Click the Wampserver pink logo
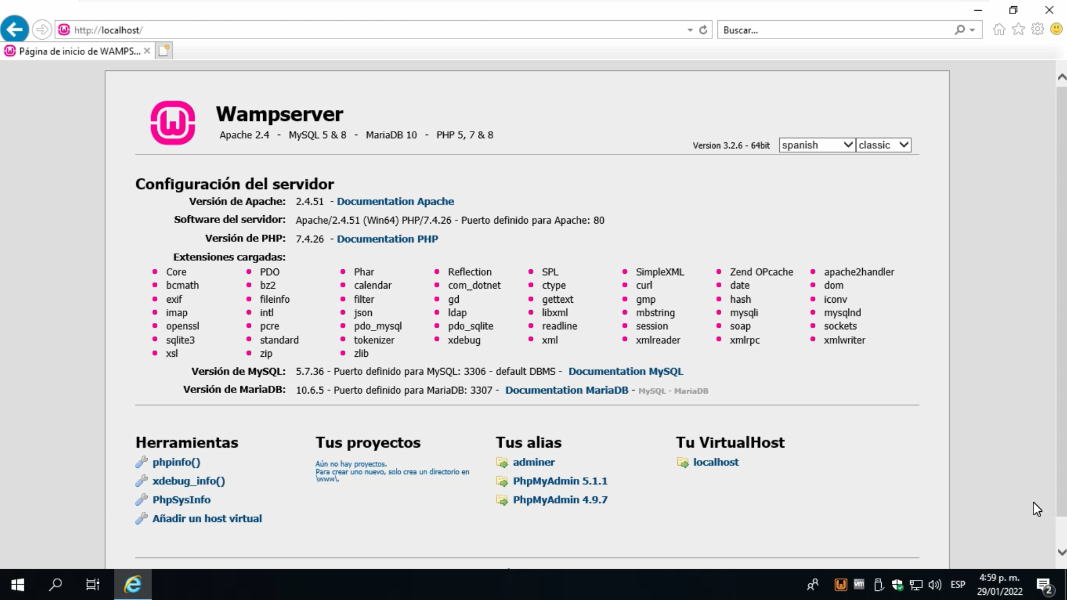The width and height of the screenshot is (1067, 600). click(x=173, y=123)
